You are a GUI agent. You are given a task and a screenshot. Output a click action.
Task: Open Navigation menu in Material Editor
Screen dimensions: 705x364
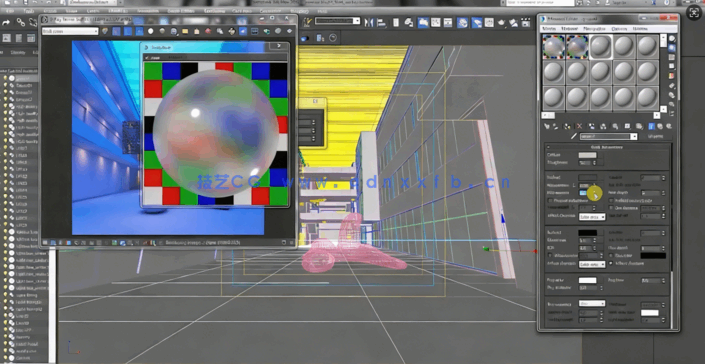[x=594, y=29]
